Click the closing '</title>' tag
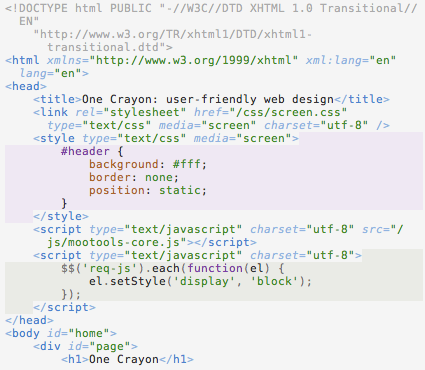 click(362, 99)
